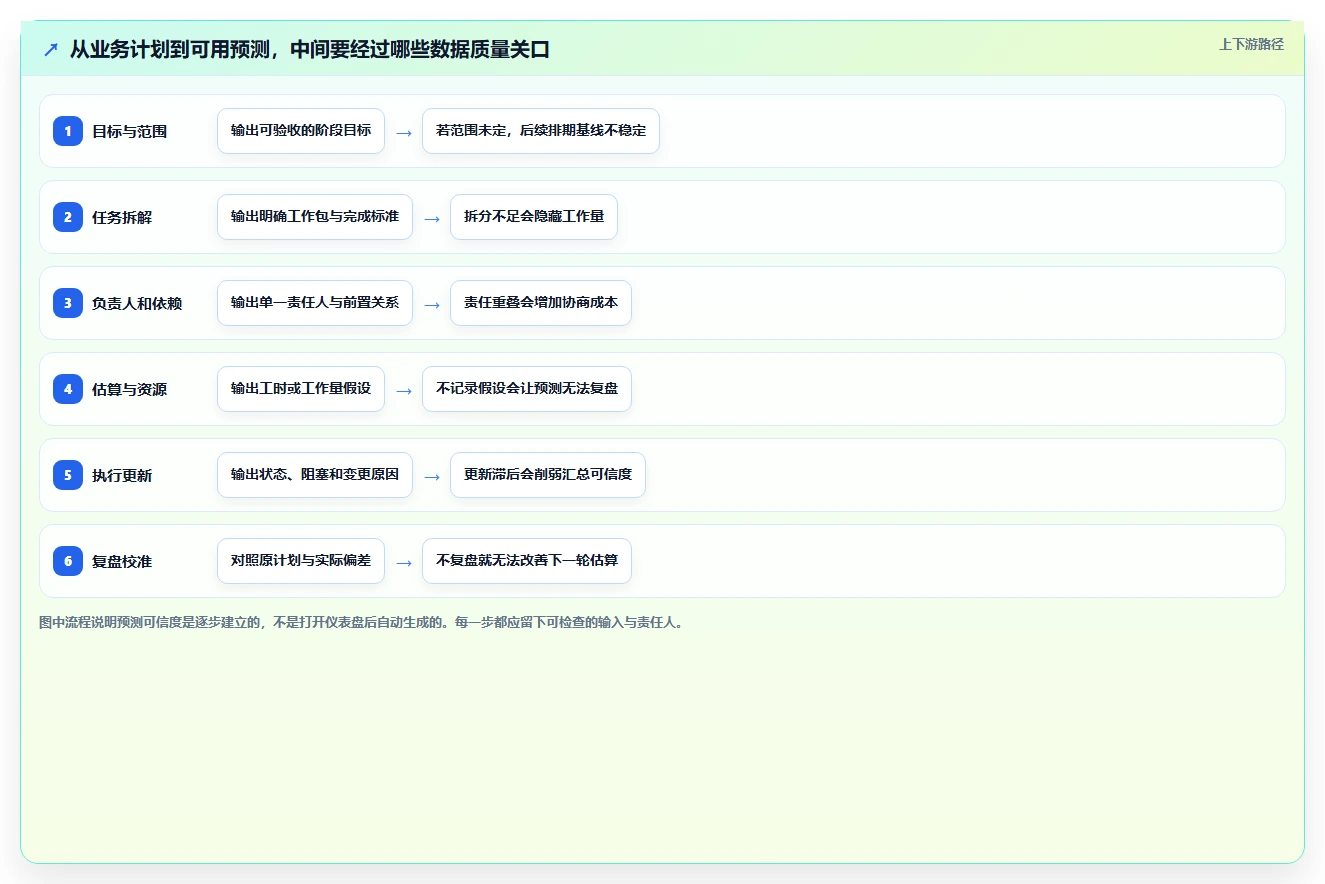Click the trend arrow icon beside the title

(51, 50)
